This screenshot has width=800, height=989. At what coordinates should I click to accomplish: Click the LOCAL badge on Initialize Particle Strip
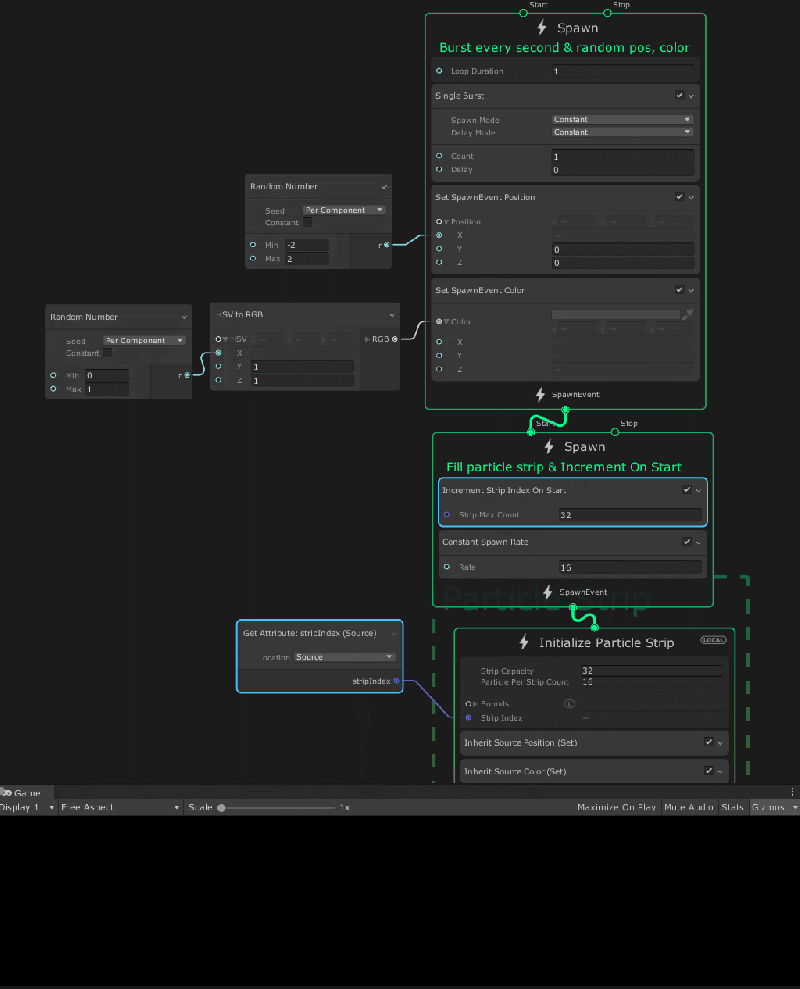click(x=712, y=641)
